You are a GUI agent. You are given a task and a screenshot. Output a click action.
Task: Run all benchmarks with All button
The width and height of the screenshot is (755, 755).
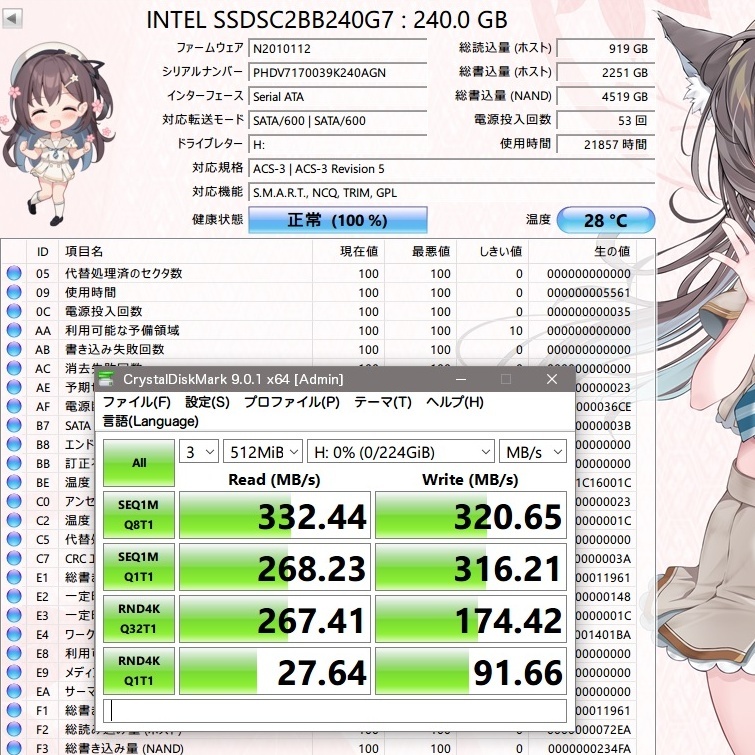139,463
